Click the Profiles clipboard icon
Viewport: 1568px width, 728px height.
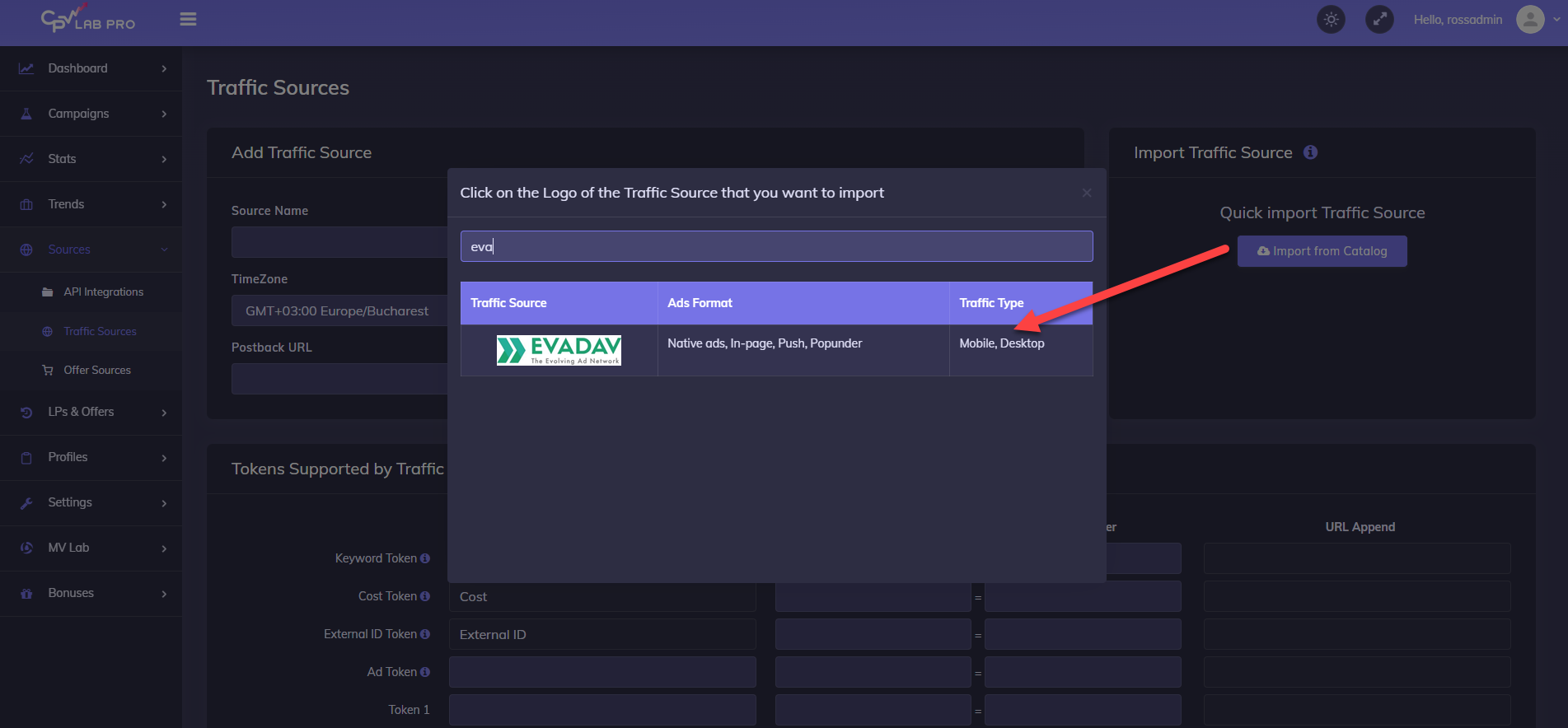point(26,457)
